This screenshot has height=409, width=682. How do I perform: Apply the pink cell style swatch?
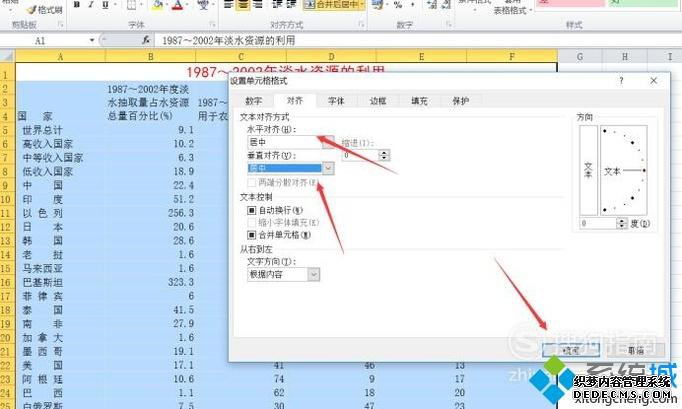coord(570,3)
